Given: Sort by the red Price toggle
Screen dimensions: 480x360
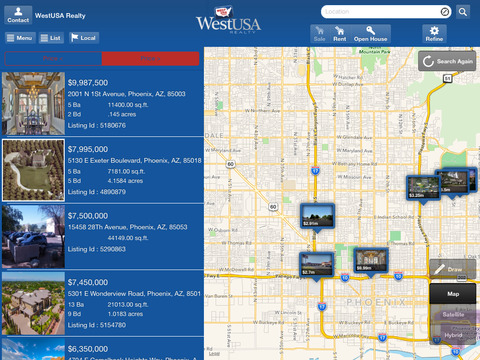Looking at the screenshot, I should 150,59.
